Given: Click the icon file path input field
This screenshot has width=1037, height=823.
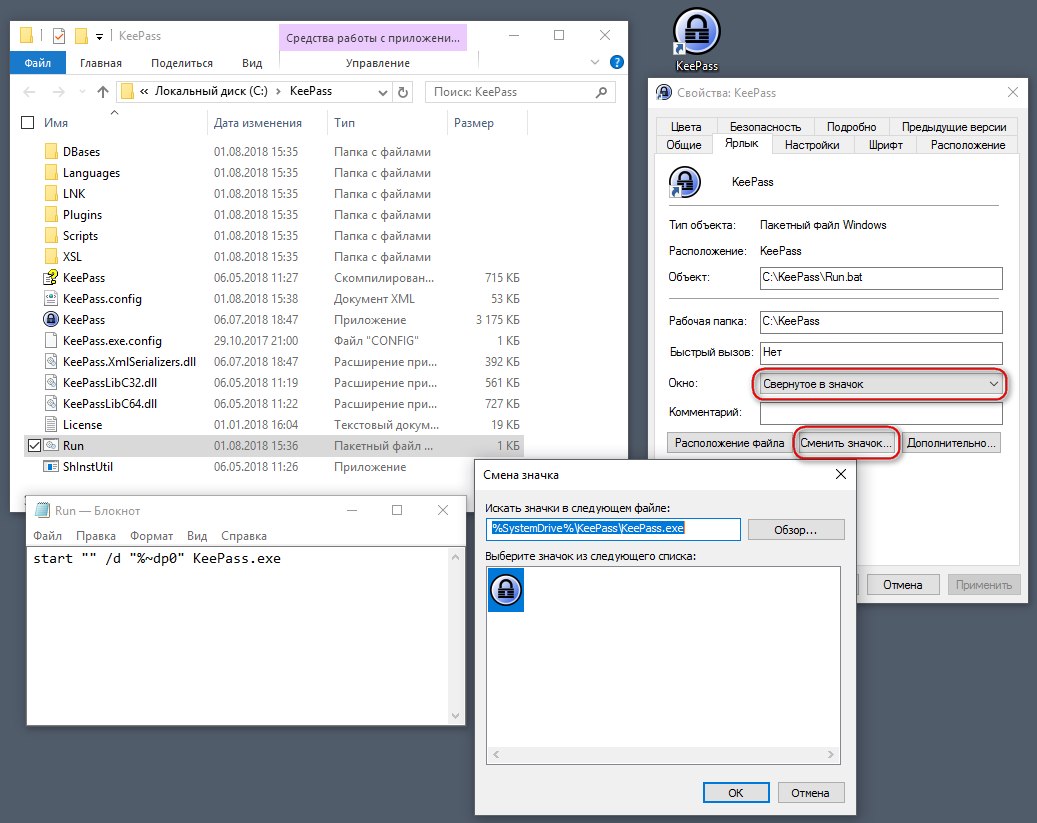Looking at the screenshot, I should pyautogui.click(x=613, y=529).
